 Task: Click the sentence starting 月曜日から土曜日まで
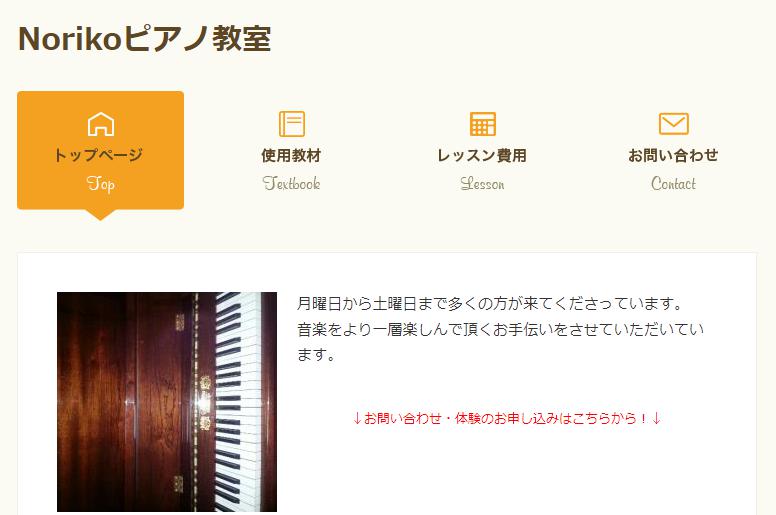click(x=490, y=303)
